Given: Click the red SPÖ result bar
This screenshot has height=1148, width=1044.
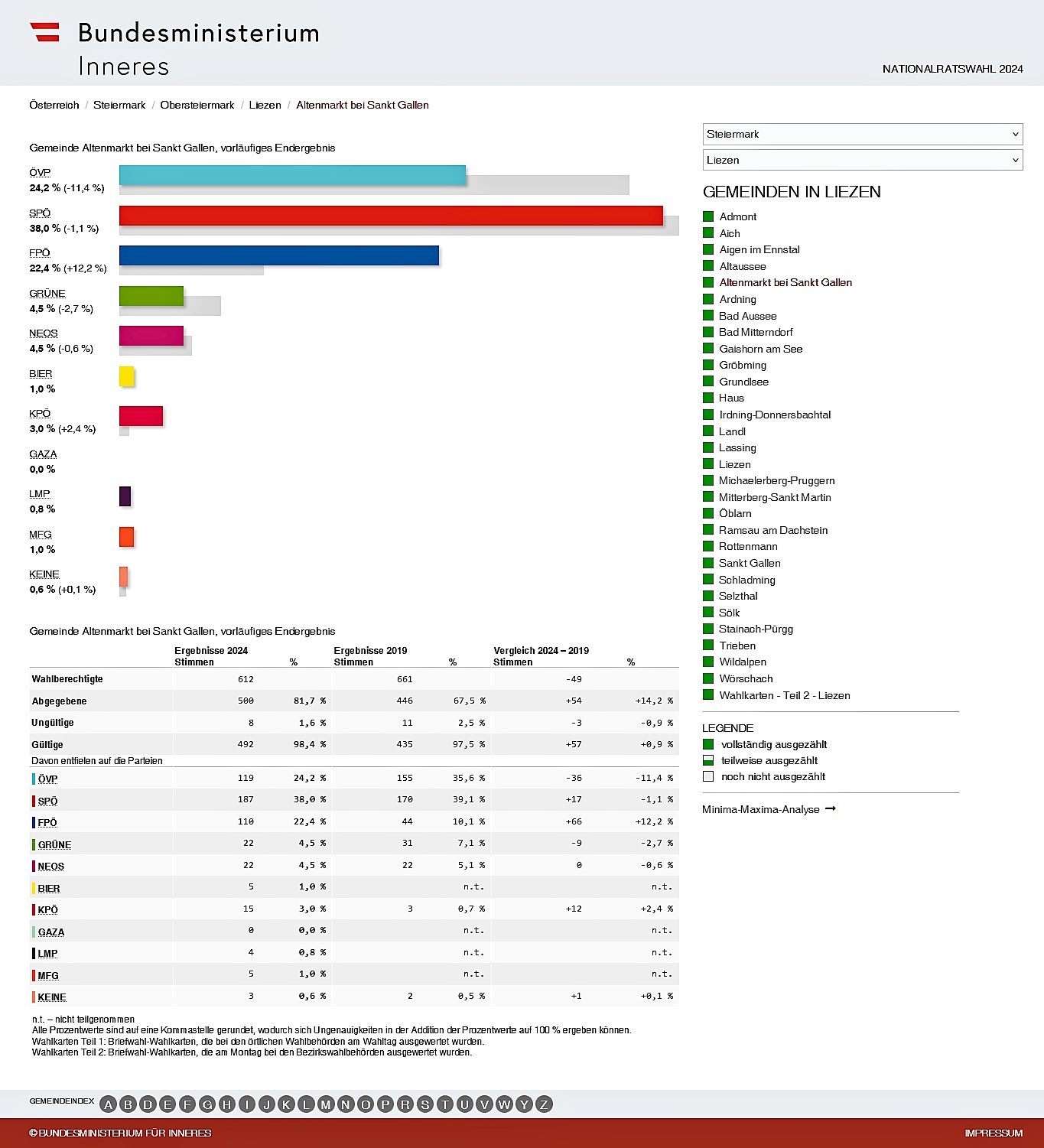Looking at the screenshot, I should tap(391, 216).
